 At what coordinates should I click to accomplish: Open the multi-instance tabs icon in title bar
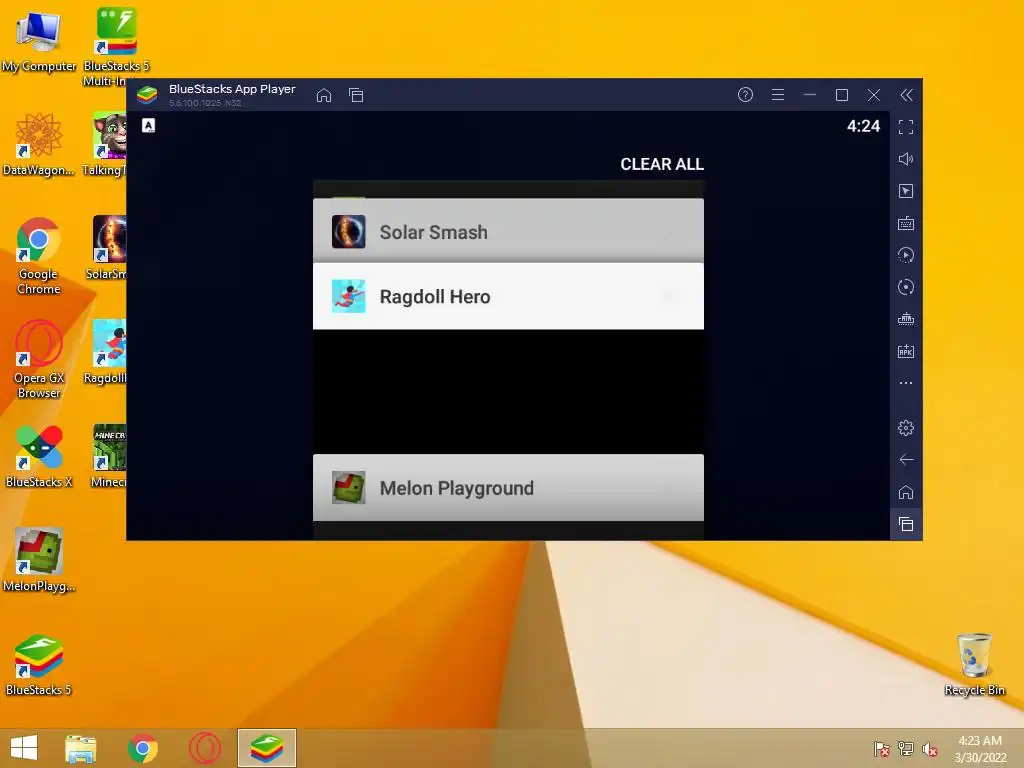click(356, 95)
